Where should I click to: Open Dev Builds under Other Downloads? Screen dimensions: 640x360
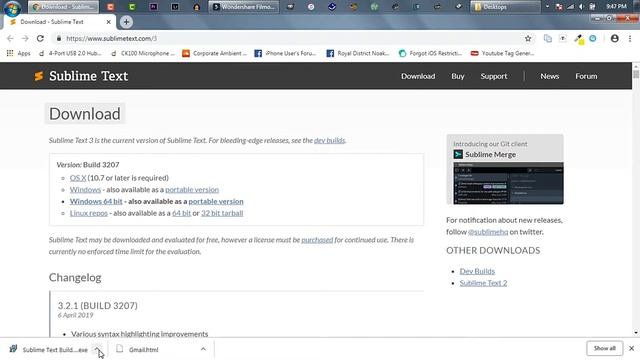coord(477,271)
